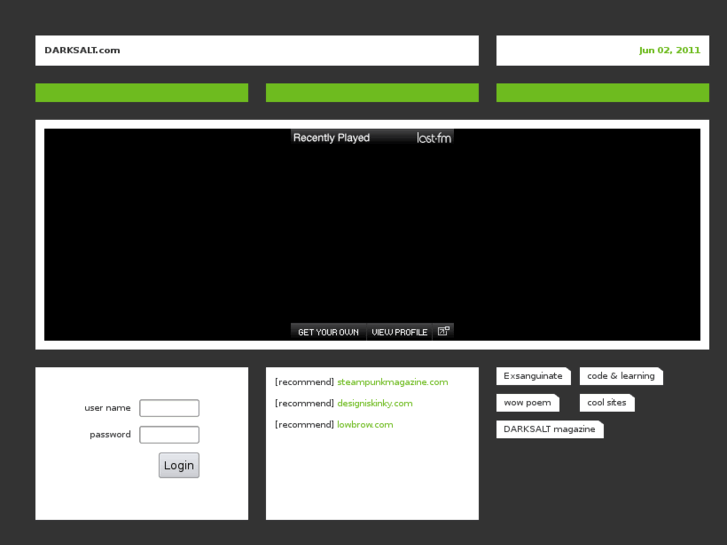Open the last.fm logo link
Viewport: 727px width, 545px height.
click(x=434, y=138)
